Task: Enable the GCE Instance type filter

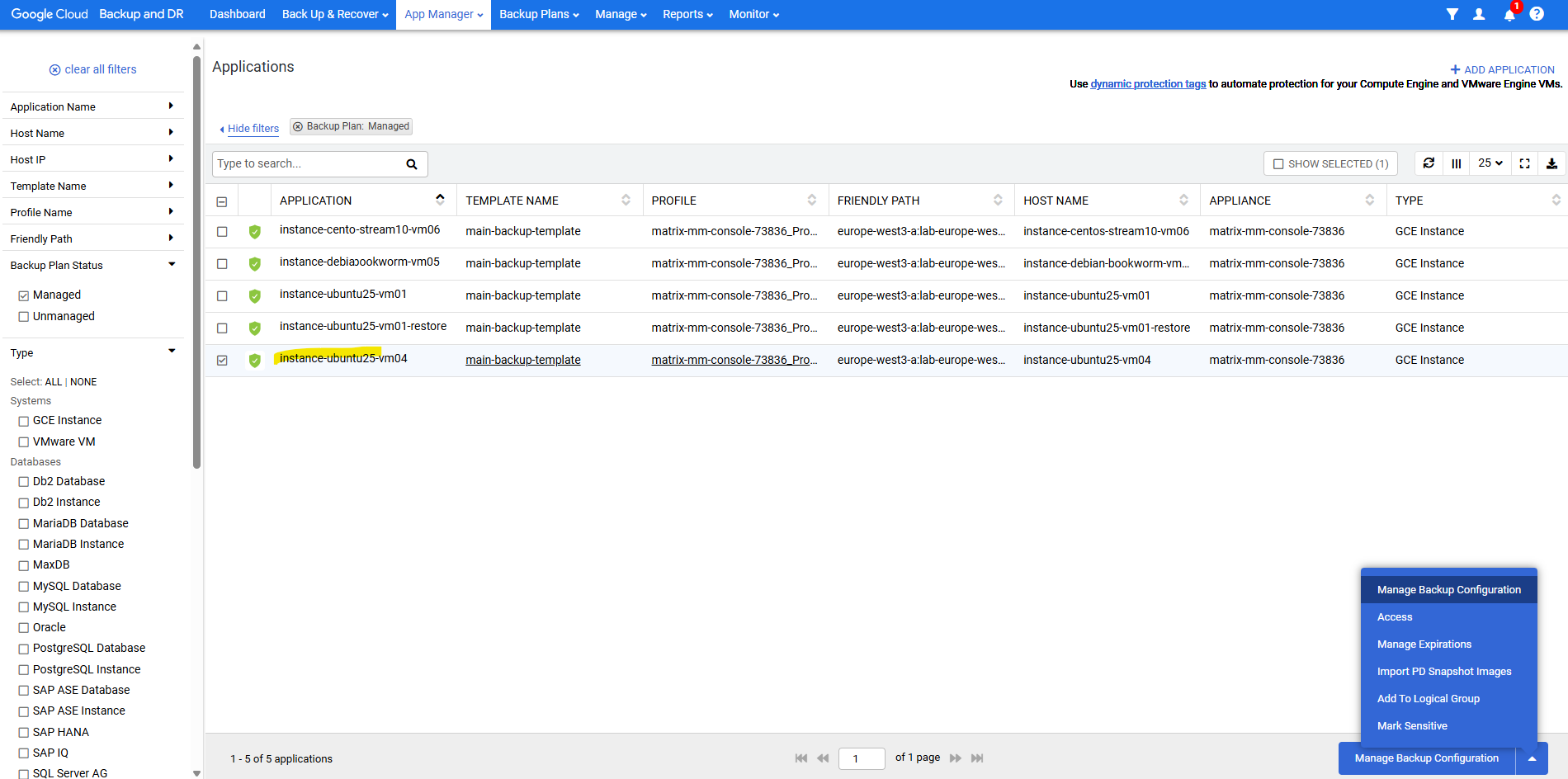Action: click(24, 421)
